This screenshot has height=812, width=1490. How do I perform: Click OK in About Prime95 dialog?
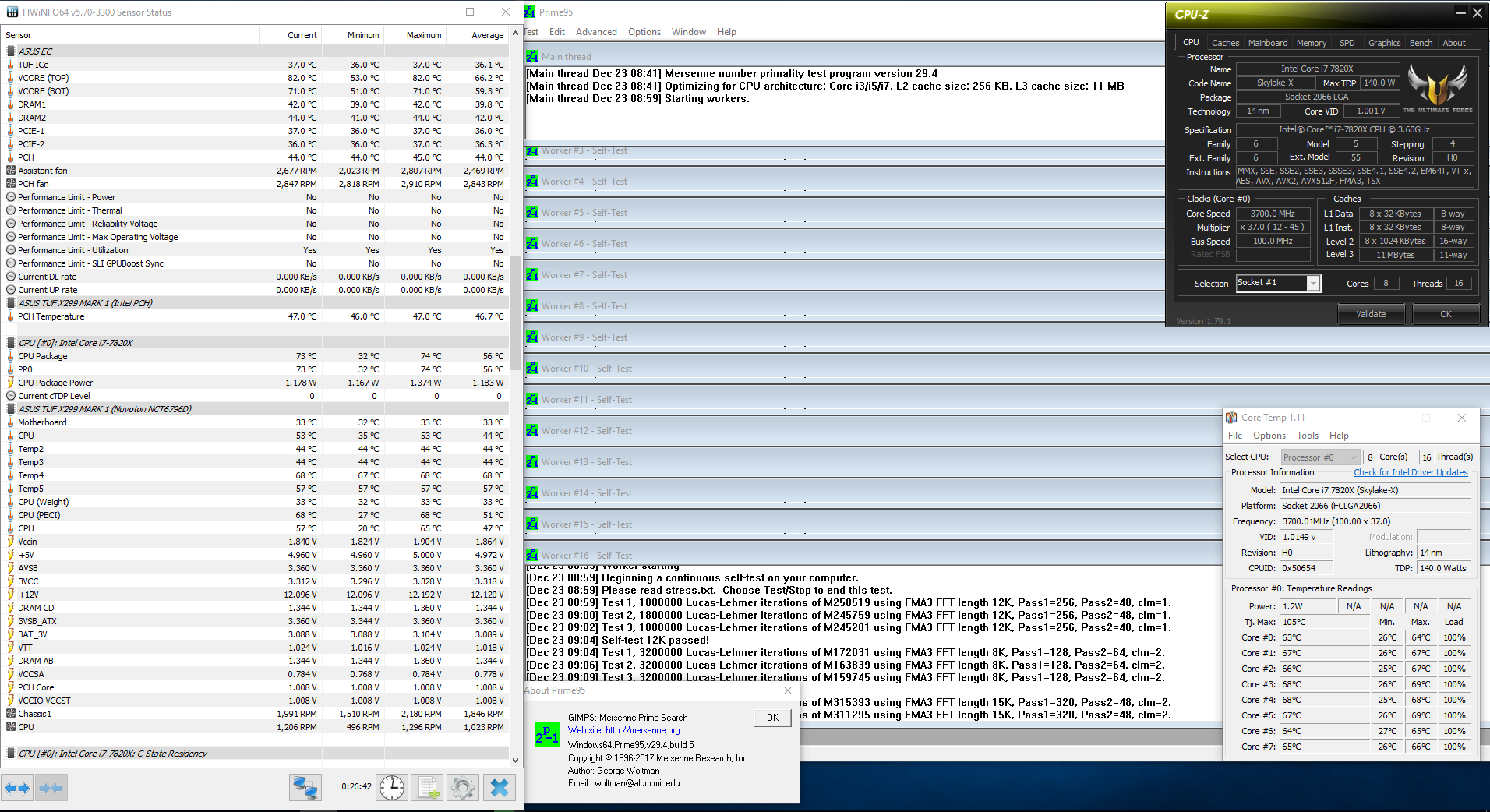click(772, 718)
